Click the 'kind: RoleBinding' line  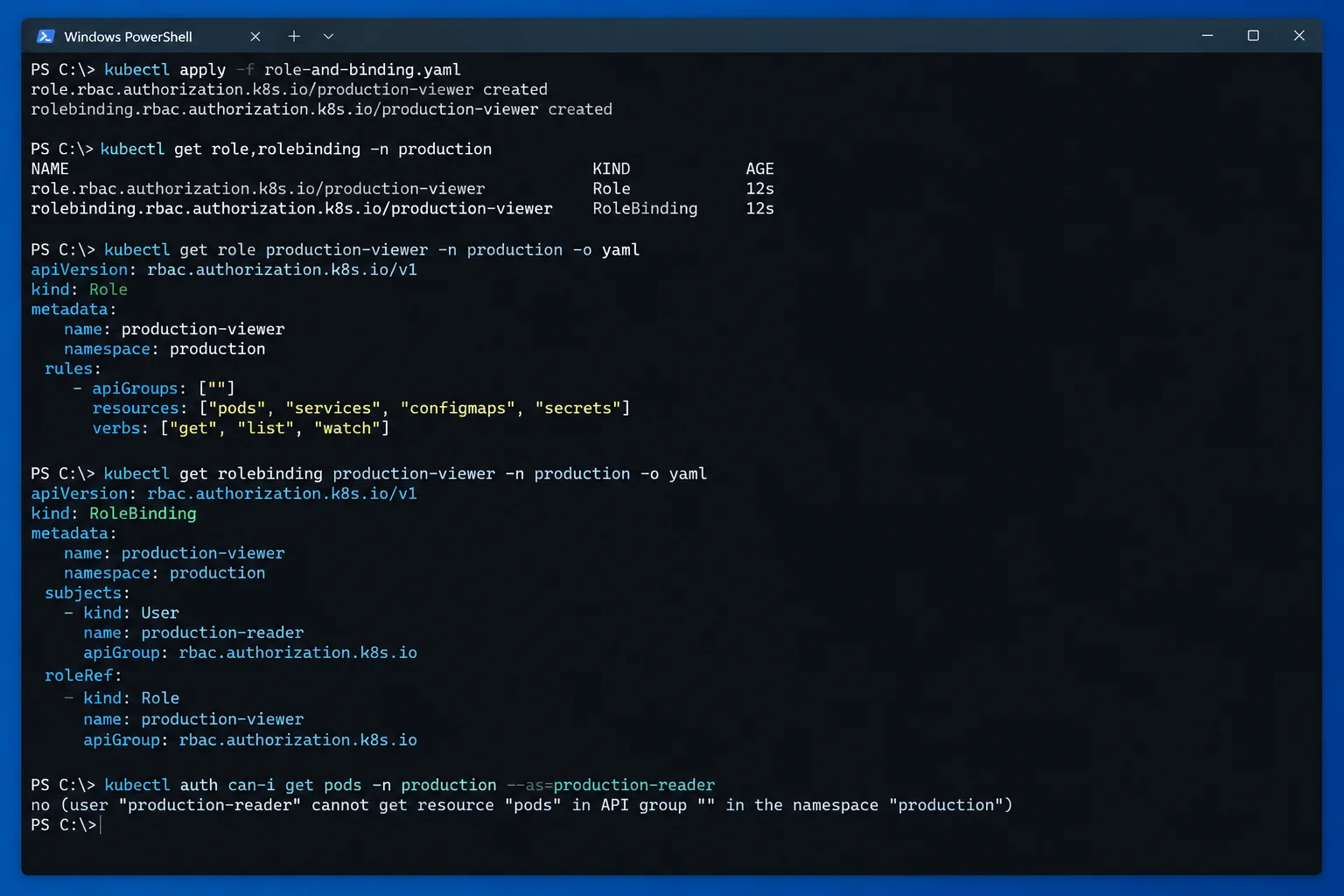point(114,514)
